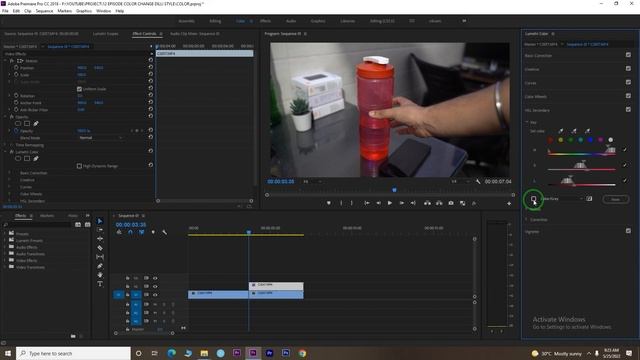Toggle Linked Selection in the timeline
This screenshot has width=640, height=360.
[x=141, y=232]
